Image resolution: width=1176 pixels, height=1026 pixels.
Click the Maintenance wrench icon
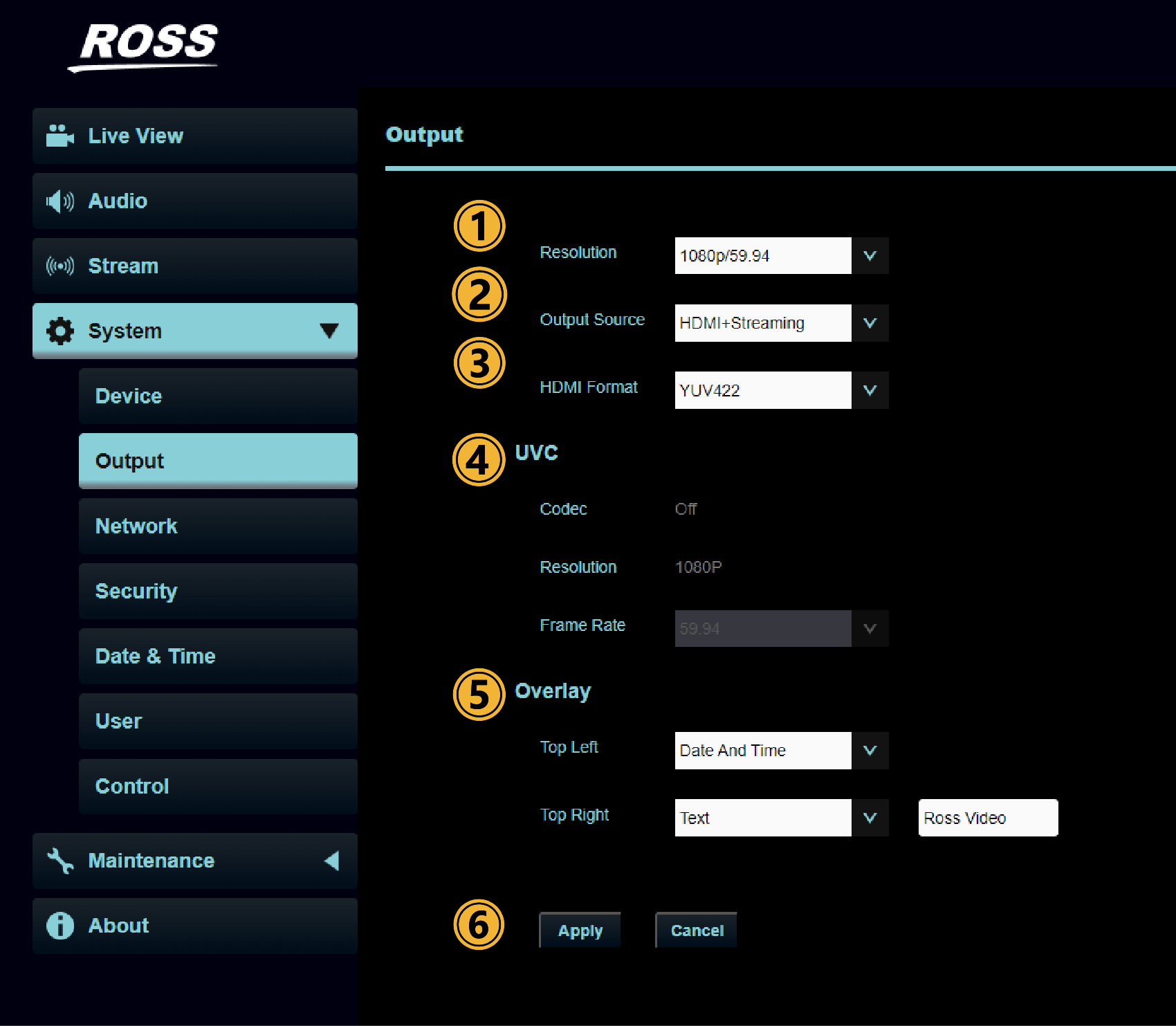click(60, 861)
